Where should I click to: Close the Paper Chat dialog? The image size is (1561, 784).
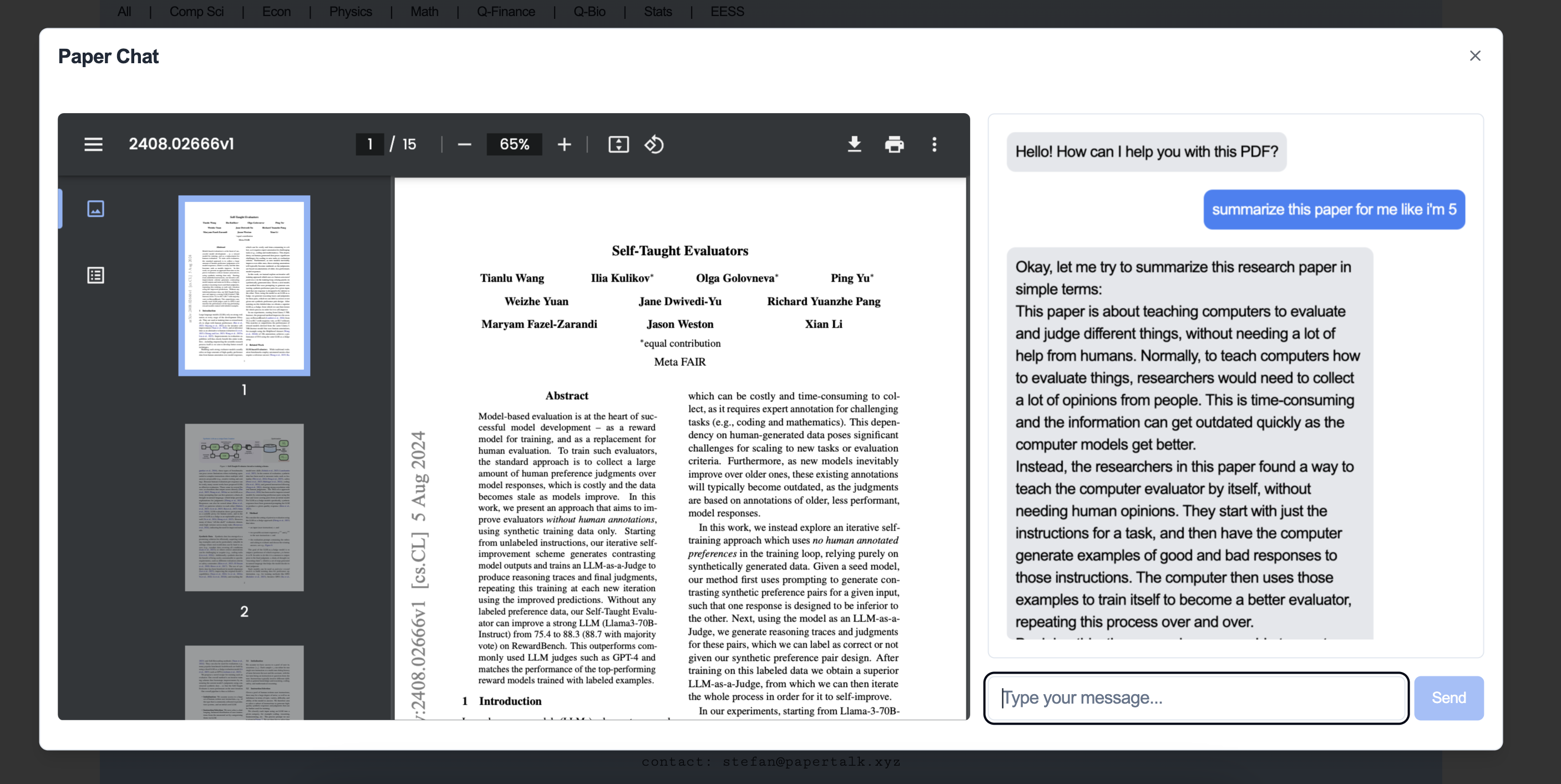1475,56
